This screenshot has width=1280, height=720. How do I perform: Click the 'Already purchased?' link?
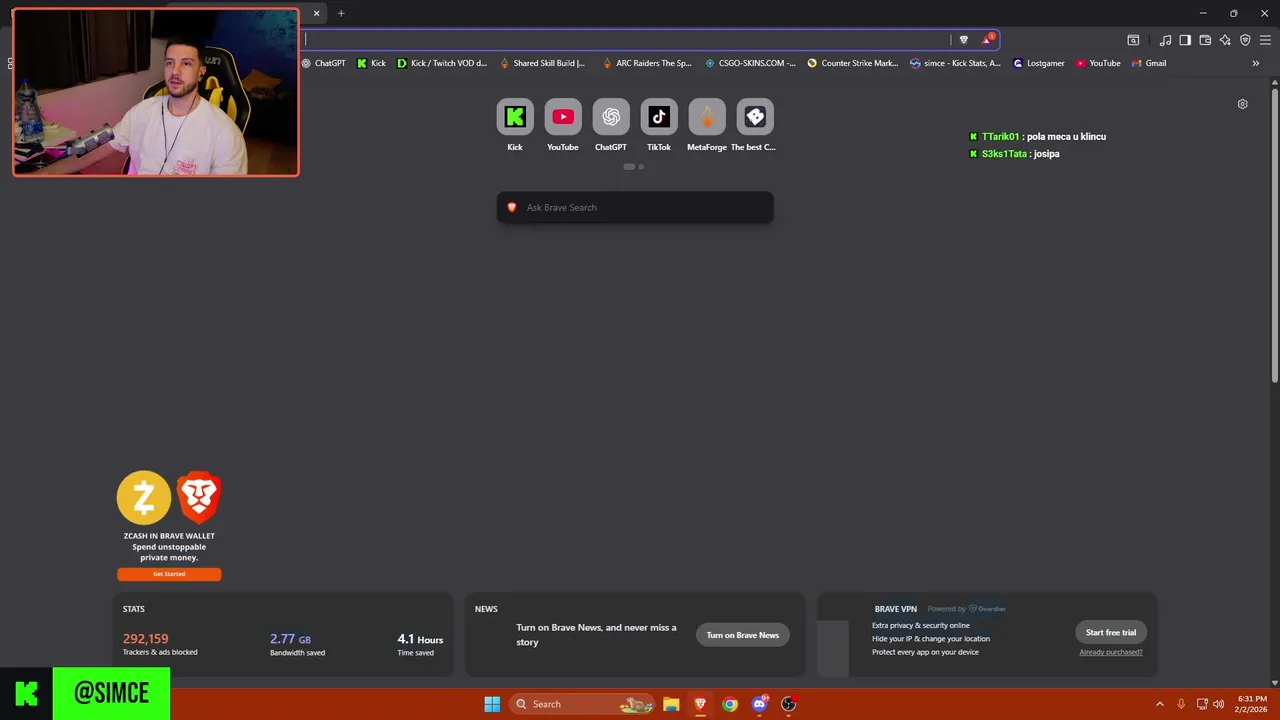[1111, 652]
